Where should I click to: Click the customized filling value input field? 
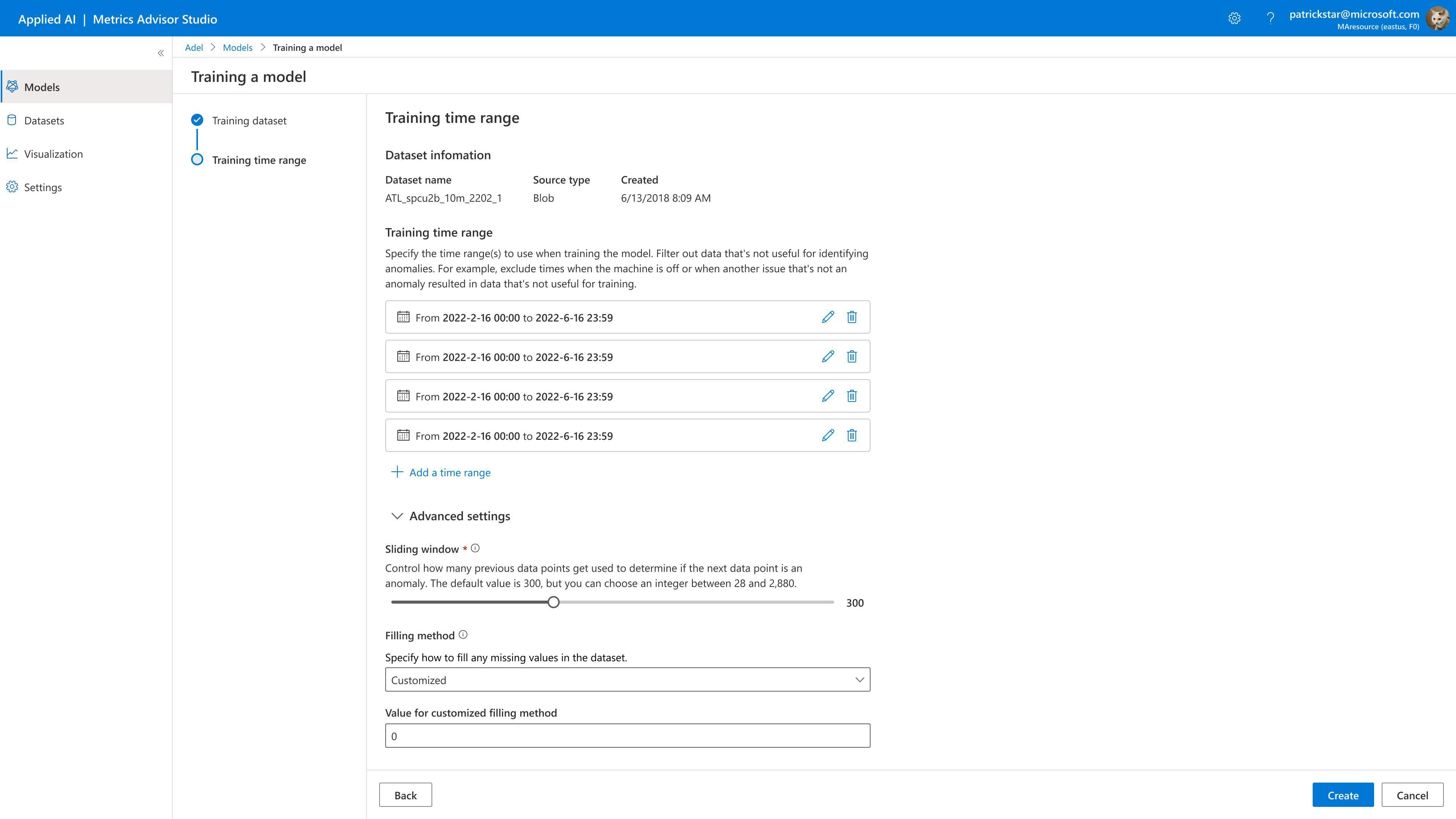click(628, 736)
